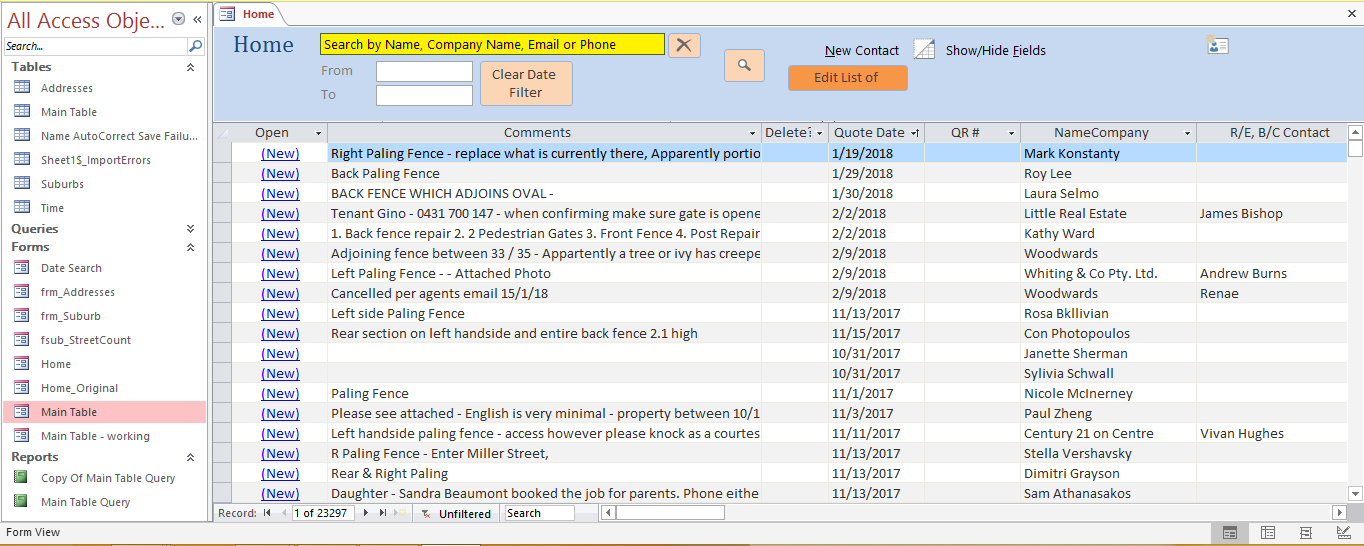Go to last record
The height and width of the screenshot is (546, 1364).
click(382, 513)
